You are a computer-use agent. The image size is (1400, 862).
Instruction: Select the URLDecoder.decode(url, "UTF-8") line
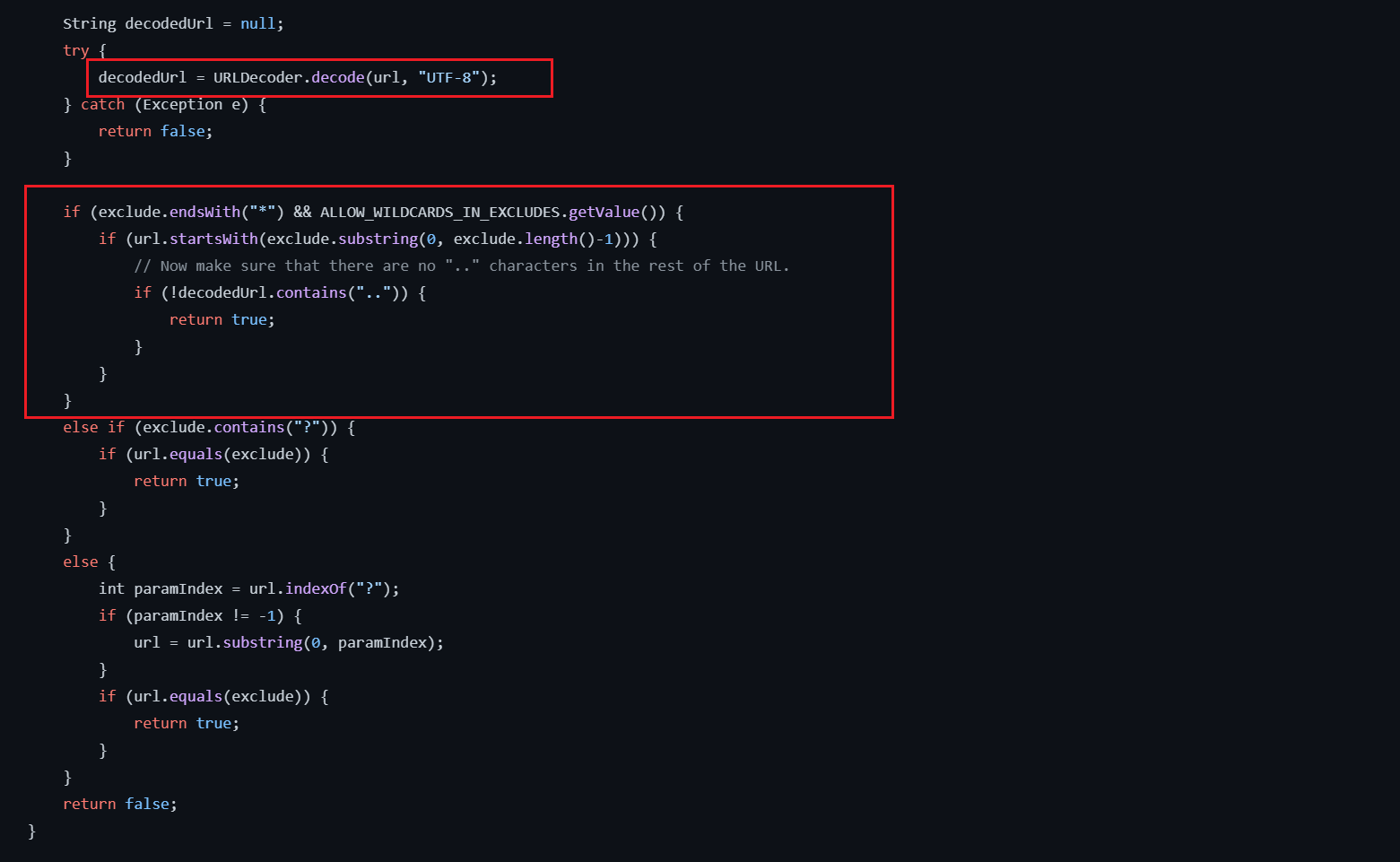[298, 77]
